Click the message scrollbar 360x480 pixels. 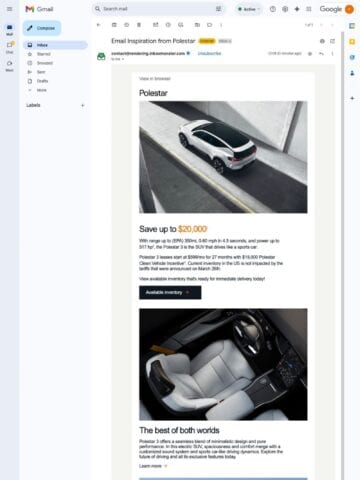[x=342, y=256]
